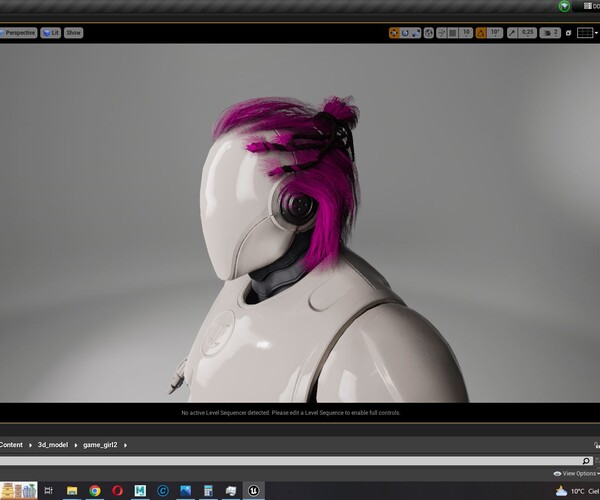Viewport: 600px width, 500px height.
Task: Click the search magnifier icon
Action: point(587,461)
